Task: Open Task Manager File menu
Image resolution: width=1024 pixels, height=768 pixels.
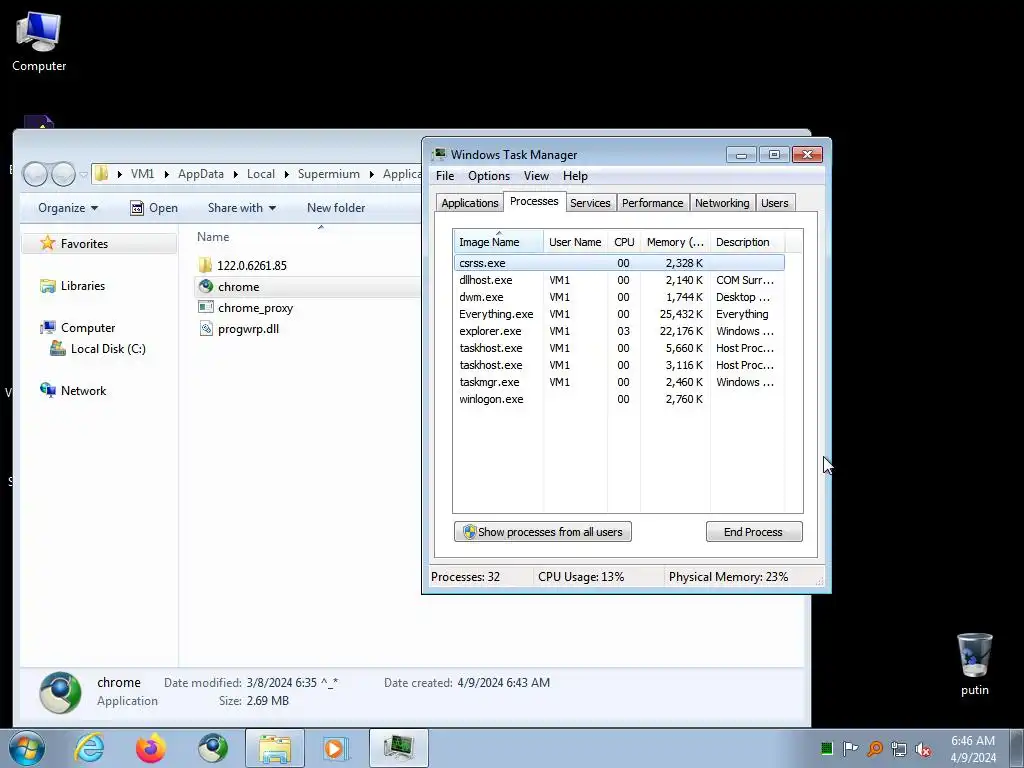Action: [445, 176]
